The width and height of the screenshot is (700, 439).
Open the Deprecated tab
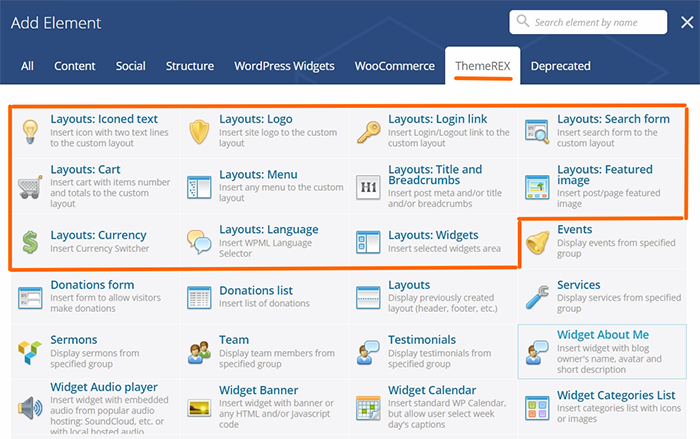click(x=560, y=66)
